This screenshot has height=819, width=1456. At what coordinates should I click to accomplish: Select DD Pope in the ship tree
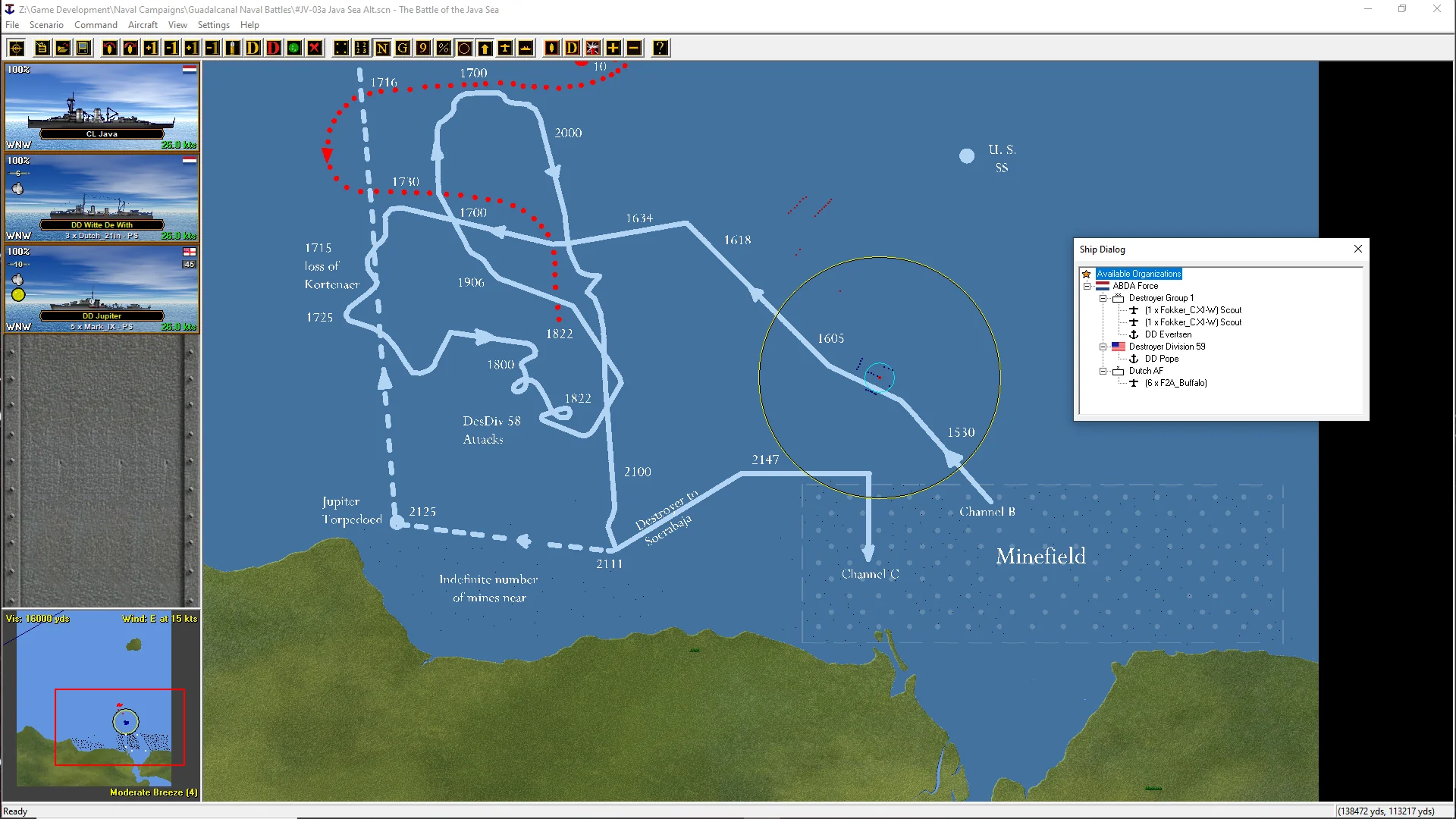coord(1161,359)
